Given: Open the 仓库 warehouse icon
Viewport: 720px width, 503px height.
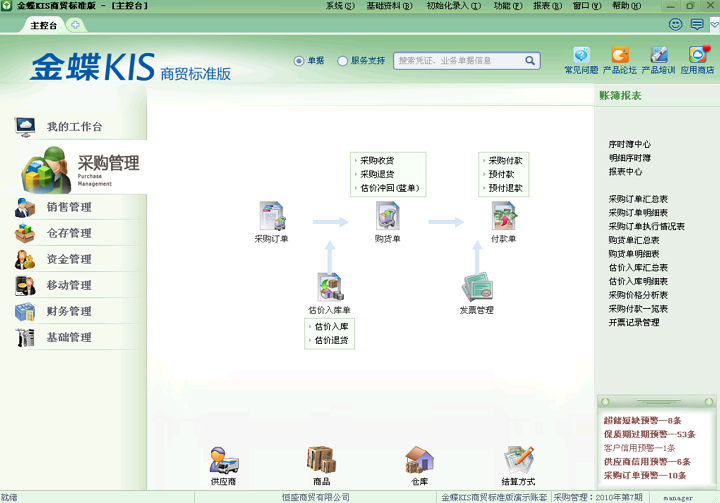Looking at the screenshot, I should (419, 461).
